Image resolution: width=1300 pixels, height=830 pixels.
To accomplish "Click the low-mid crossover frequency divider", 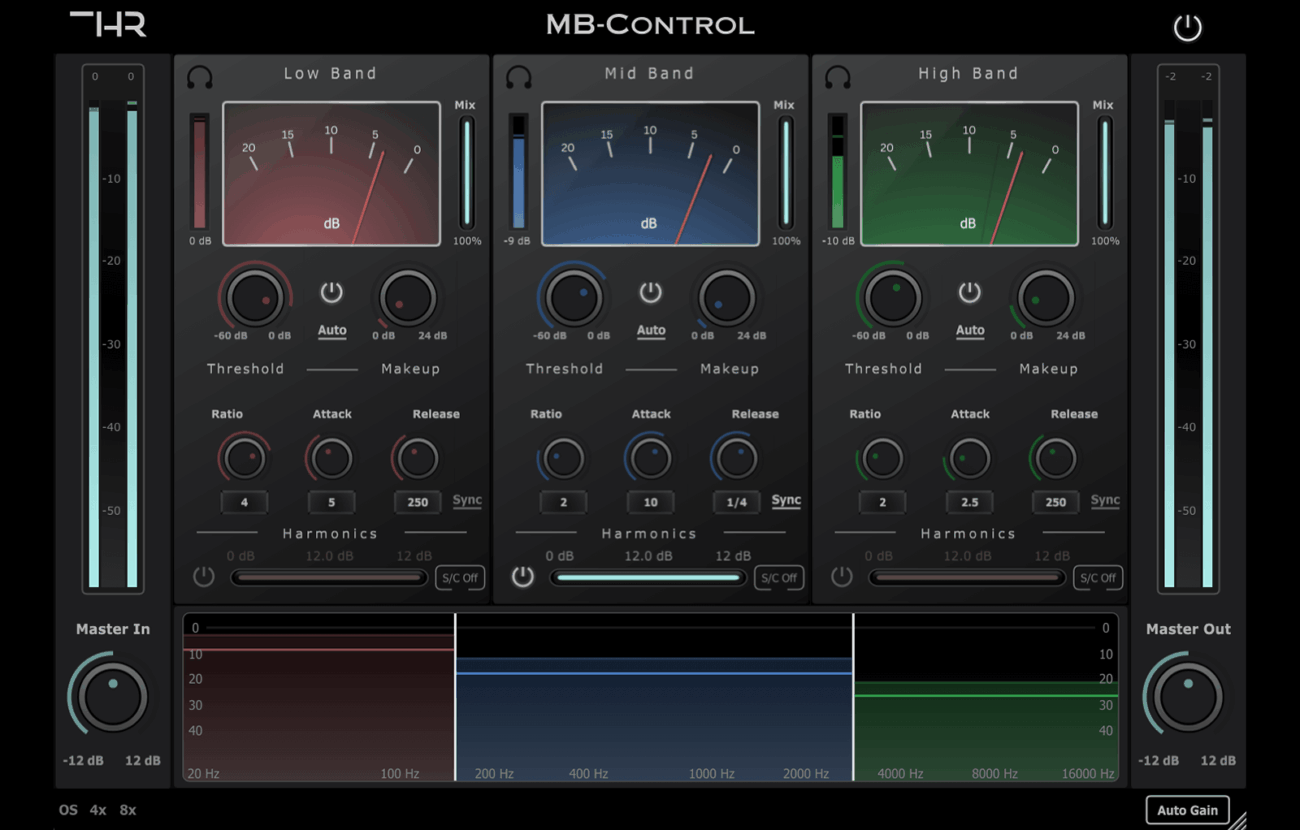I will [x=455, y=697].
